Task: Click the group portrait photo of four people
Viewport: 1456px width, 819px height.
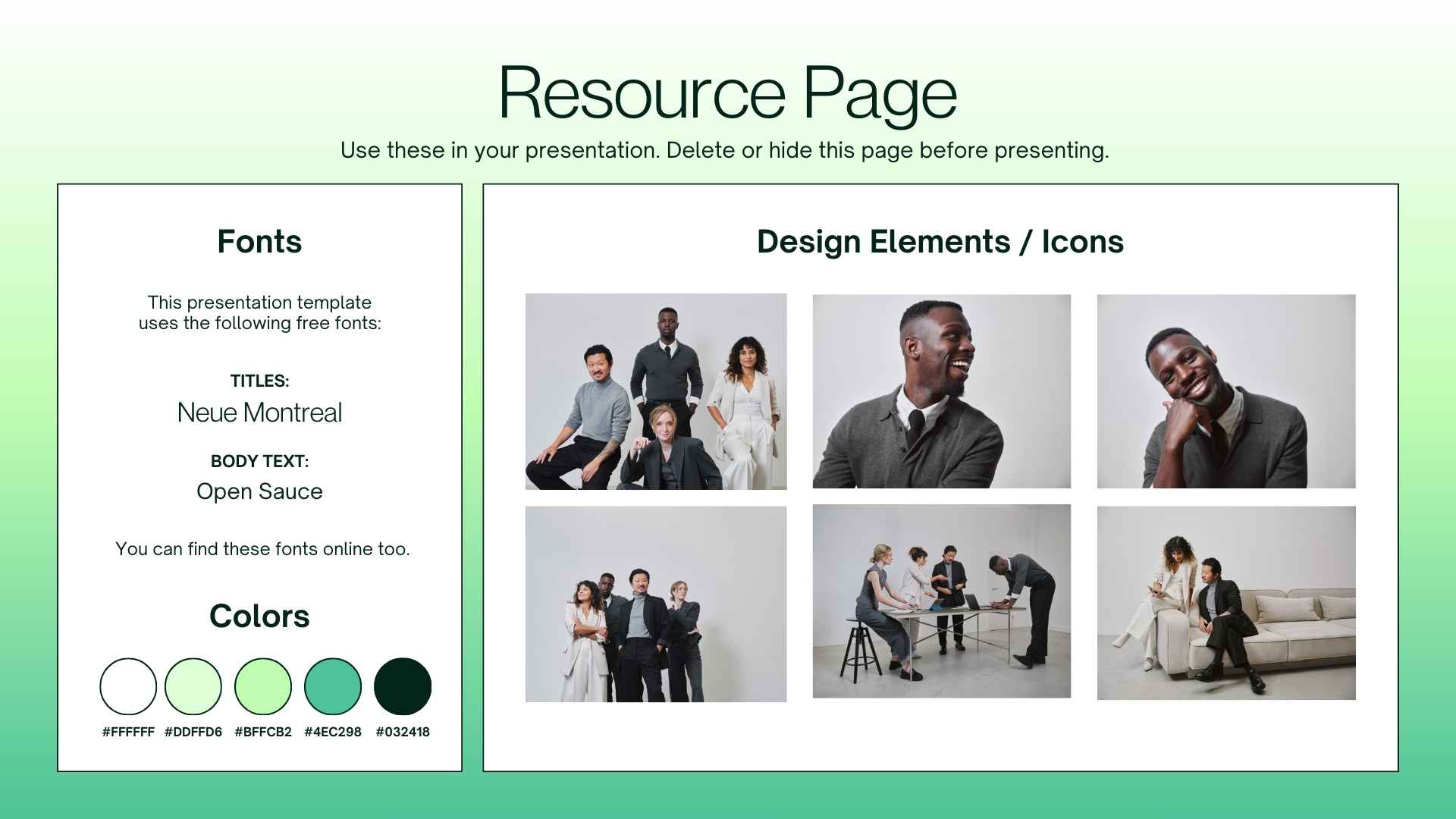Action: tap(656, 391)
